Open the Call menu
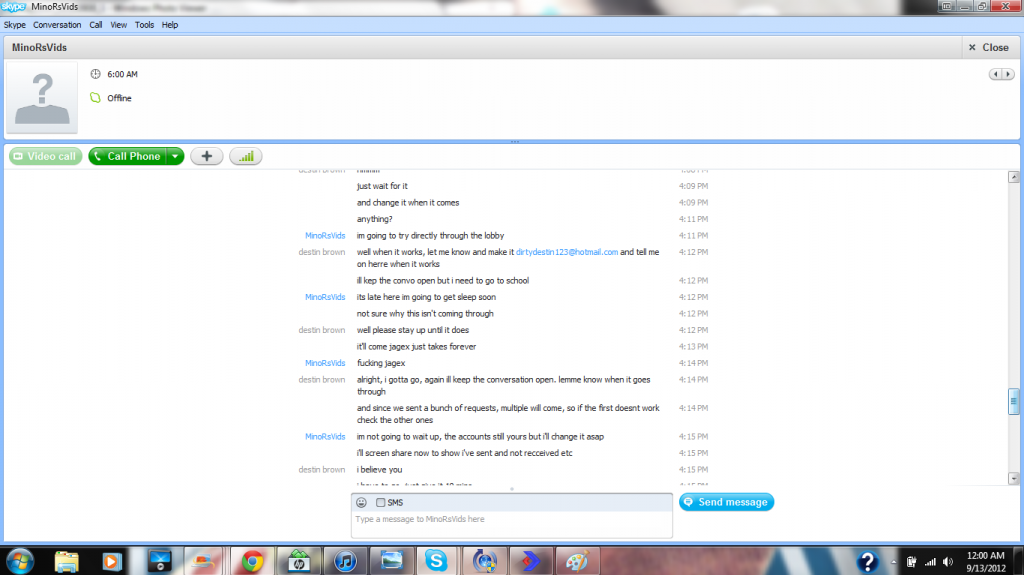 [95, 25]
